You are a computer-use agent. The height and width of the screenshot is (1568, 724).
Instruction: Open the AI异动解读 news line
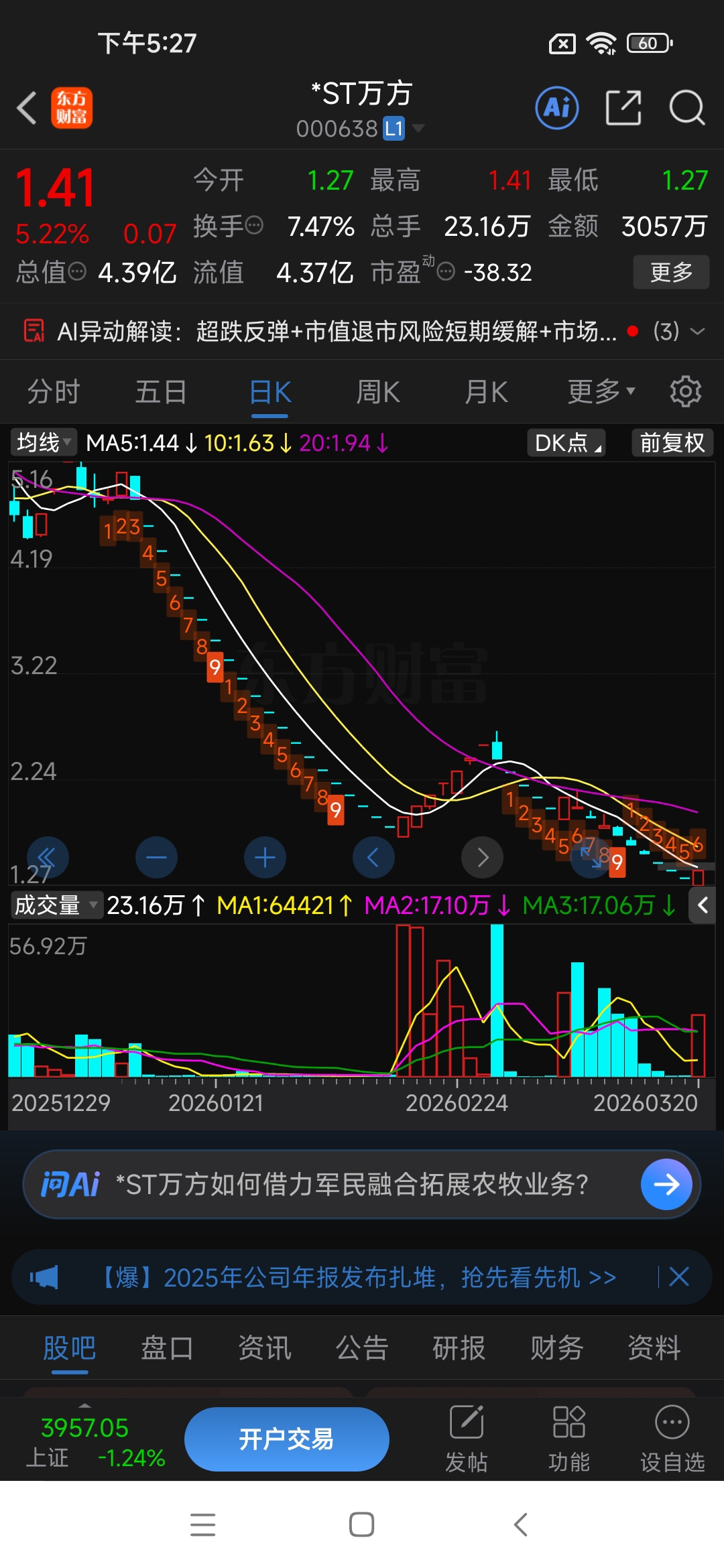335,331
